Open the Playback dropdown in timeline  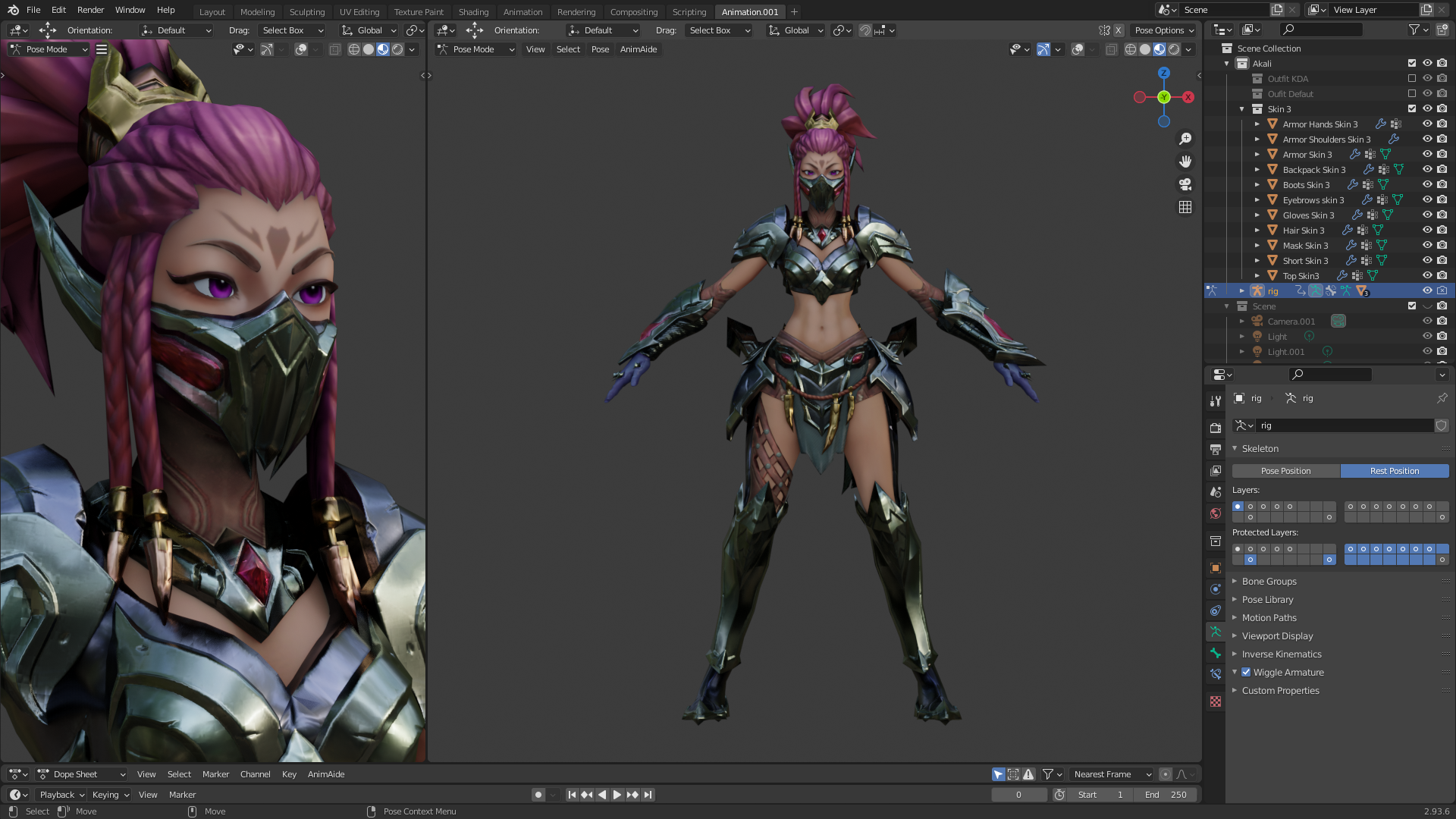point(61,795)
